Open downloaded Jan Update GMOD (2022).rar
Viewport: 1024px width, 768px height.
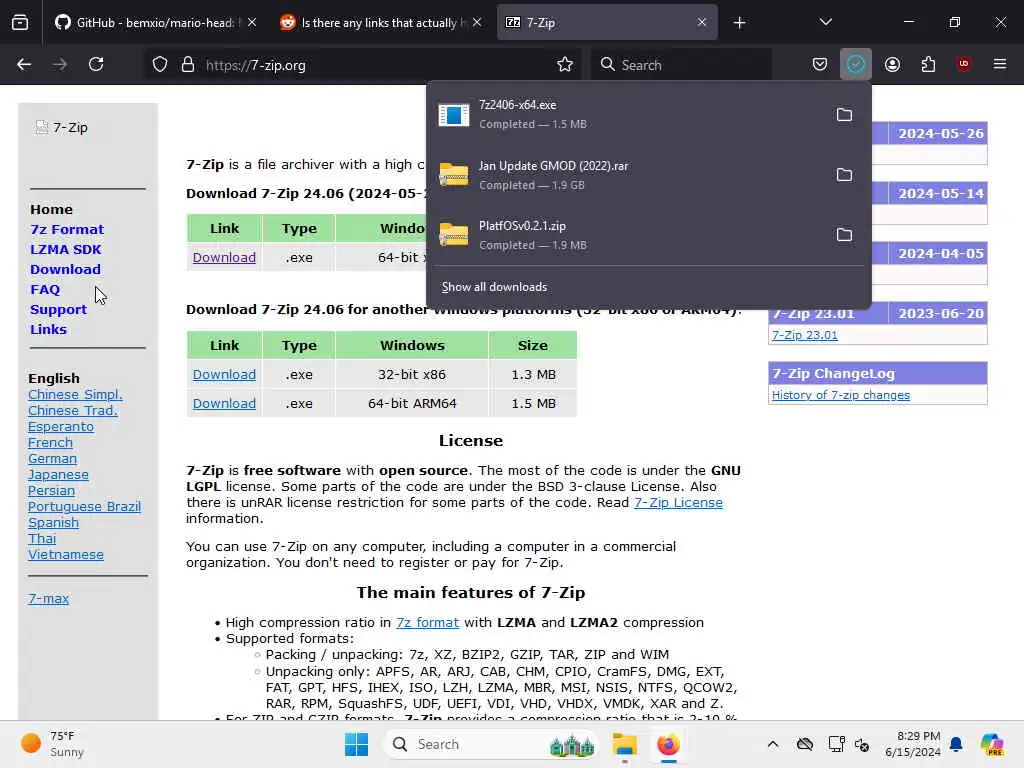(x=627, y=175)
